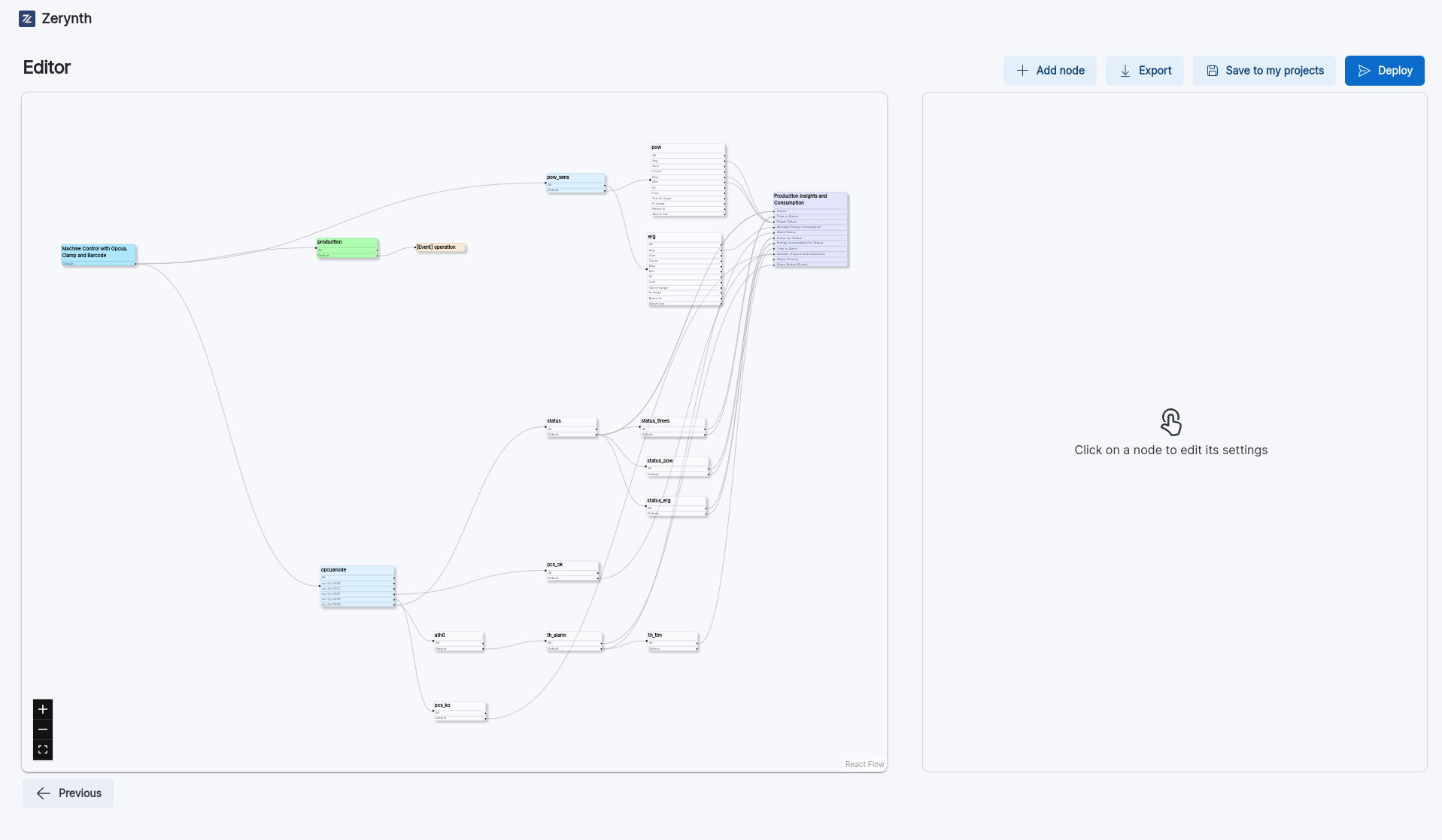This screenshot has width=1442, height=840.
Task: Select the Production Insights and Consumption node
Action: (810, 229)
